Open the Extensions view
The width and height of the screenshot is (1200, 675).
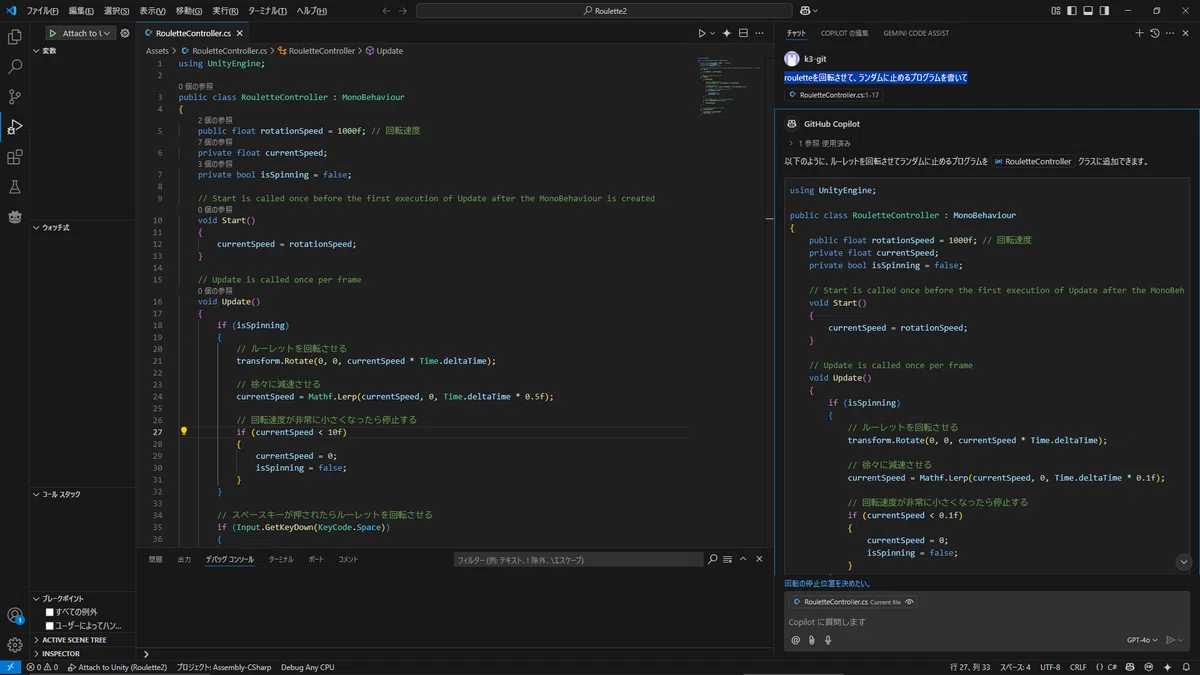pyautogui.click(x=15, y=157)
